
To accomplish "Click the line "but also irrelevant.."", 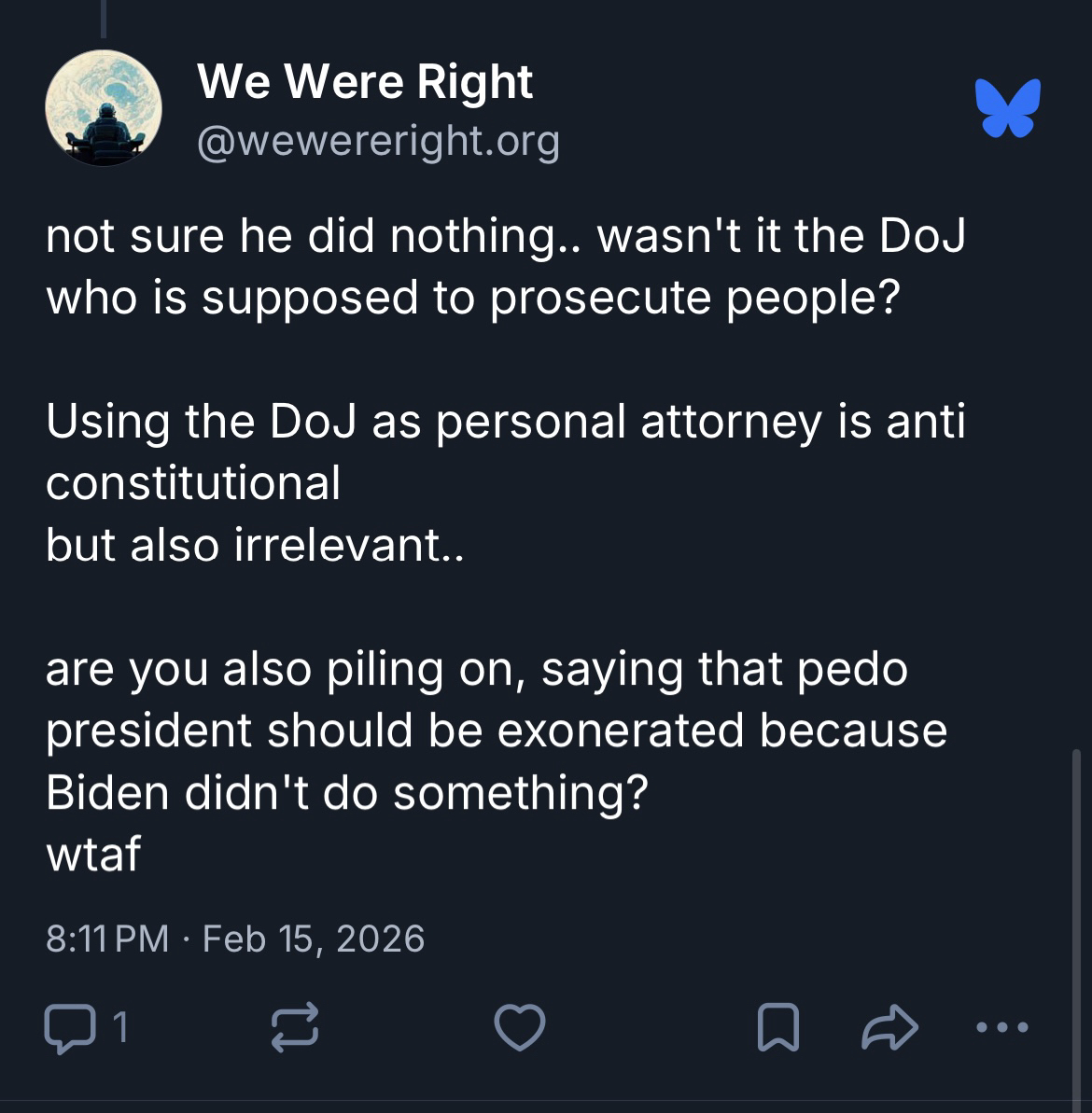I will click(x=254, y=546).
